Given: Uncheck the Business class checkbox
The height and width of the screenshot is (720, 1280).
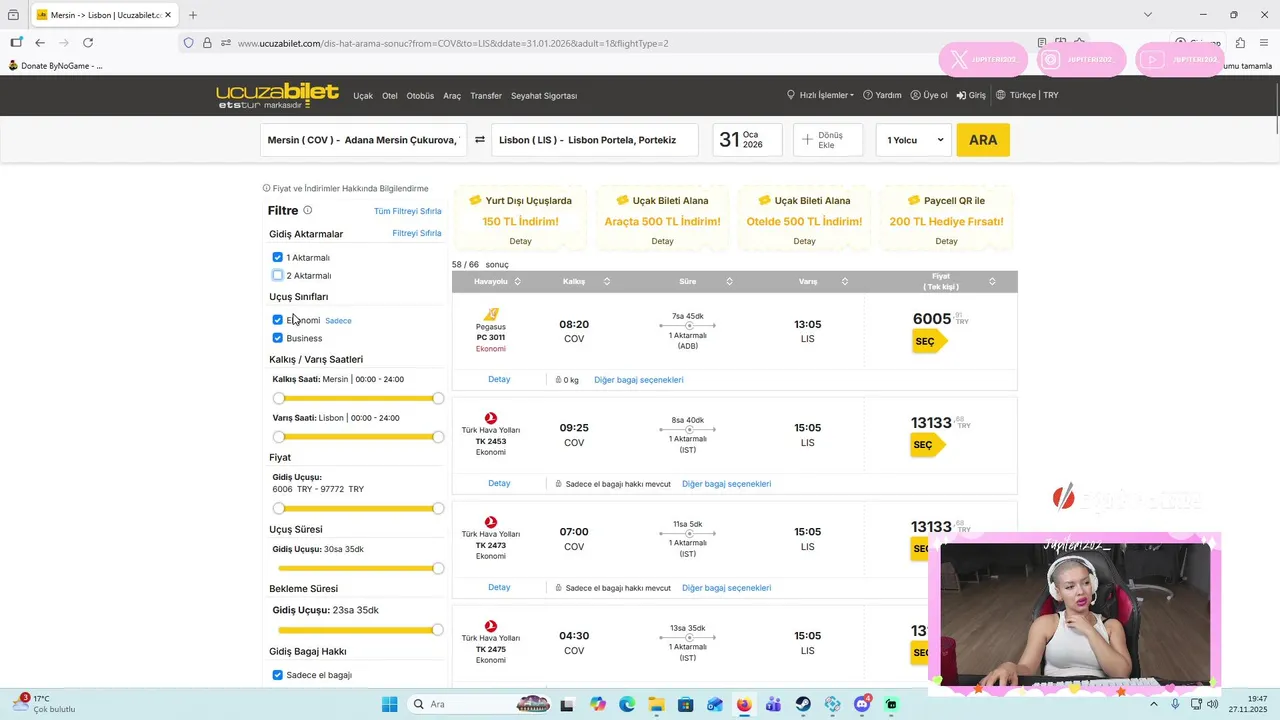Looking at the screenshot, I should (278, 338).
